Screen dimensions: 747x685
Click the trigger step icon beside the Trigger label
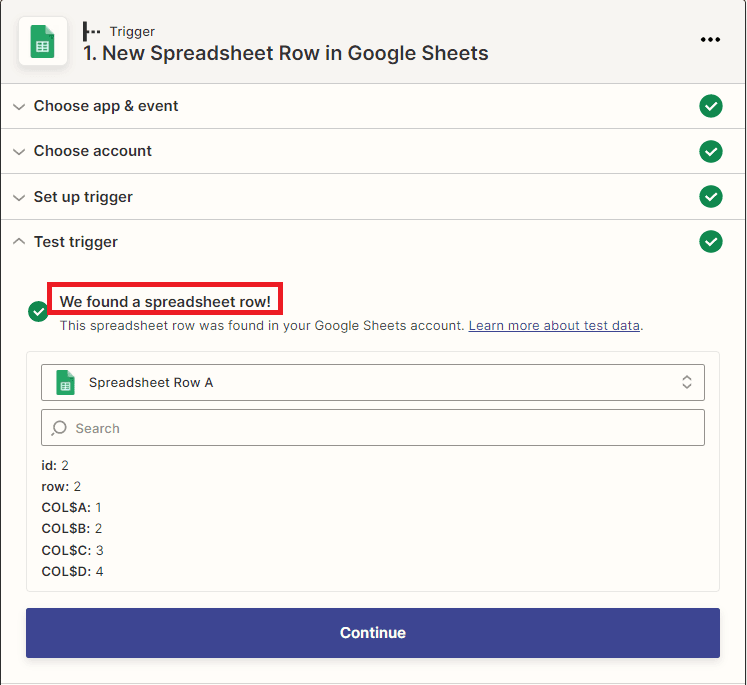pyautogui.click(x=92, y=32)
